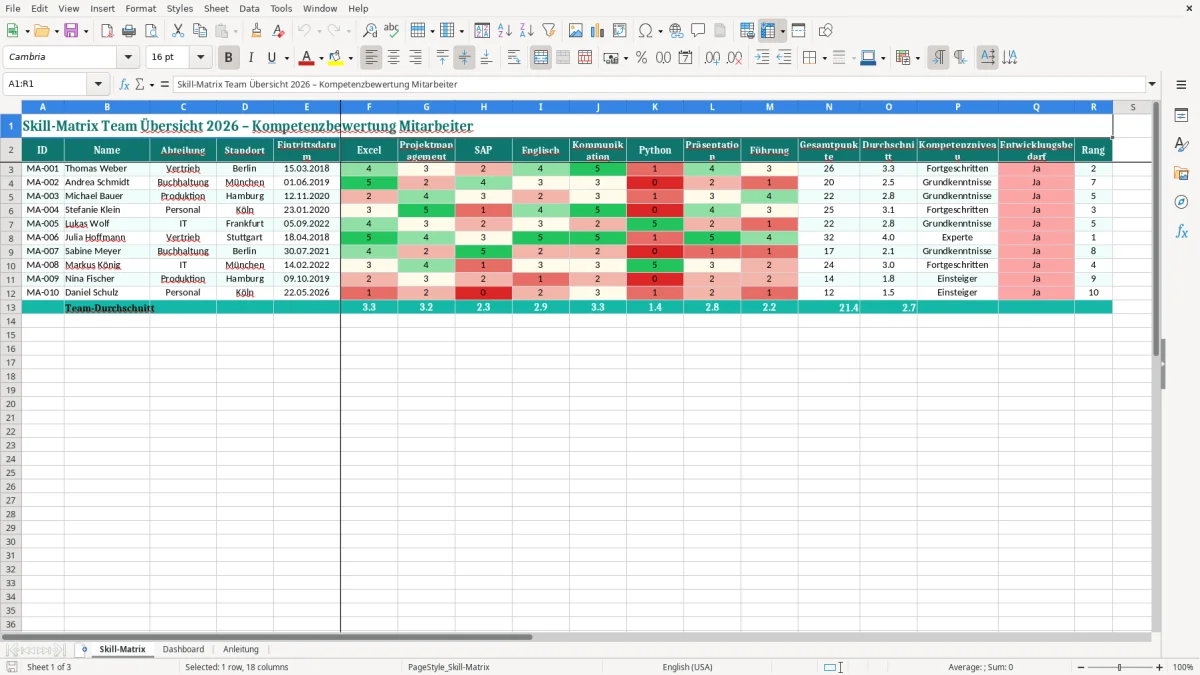Insert a pivot table
Screen dimensions: 1200x675
pos(620,31)
